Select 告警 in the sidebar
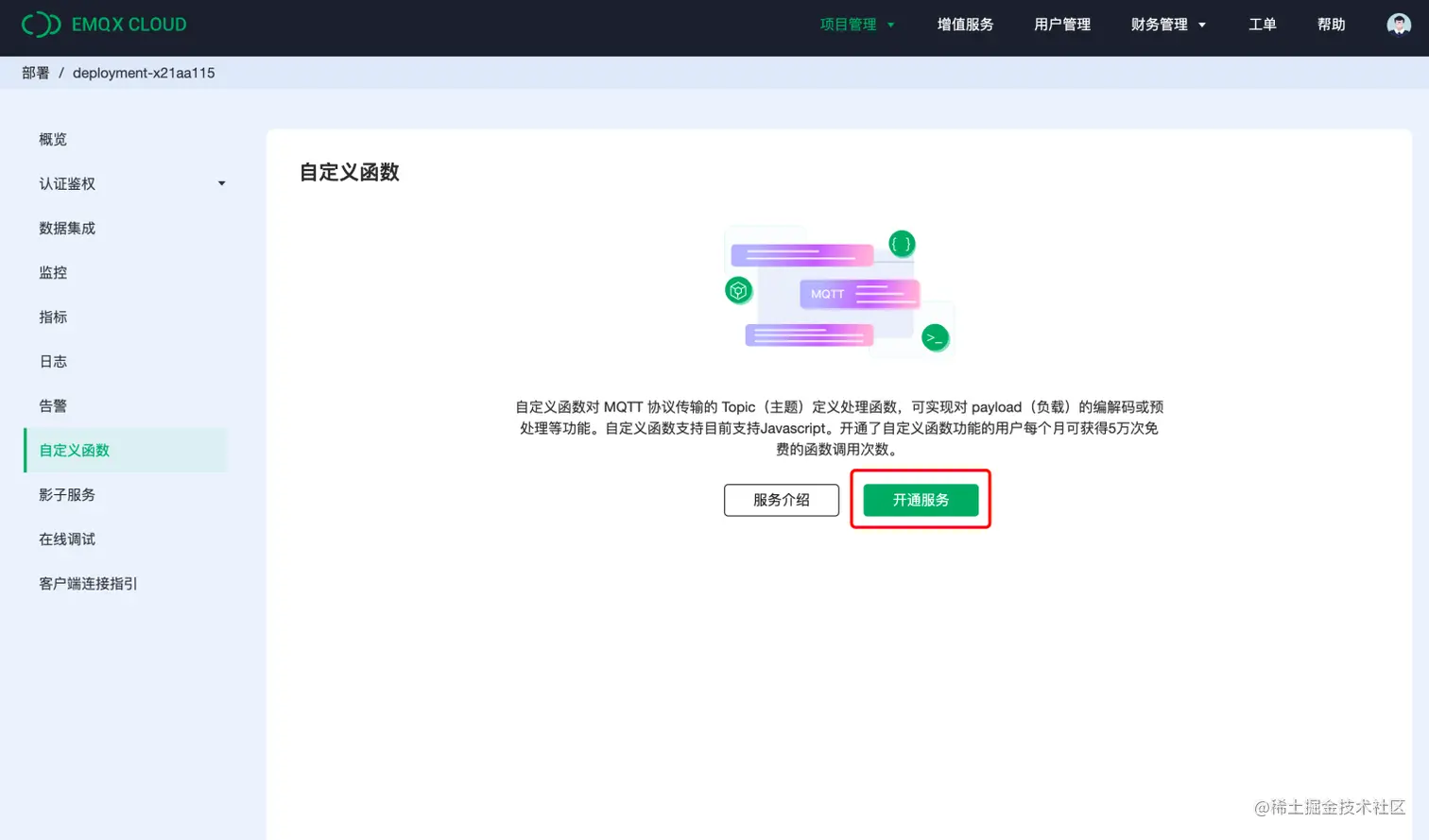This screenshot has height=840, width=1429. click(52, 405)
